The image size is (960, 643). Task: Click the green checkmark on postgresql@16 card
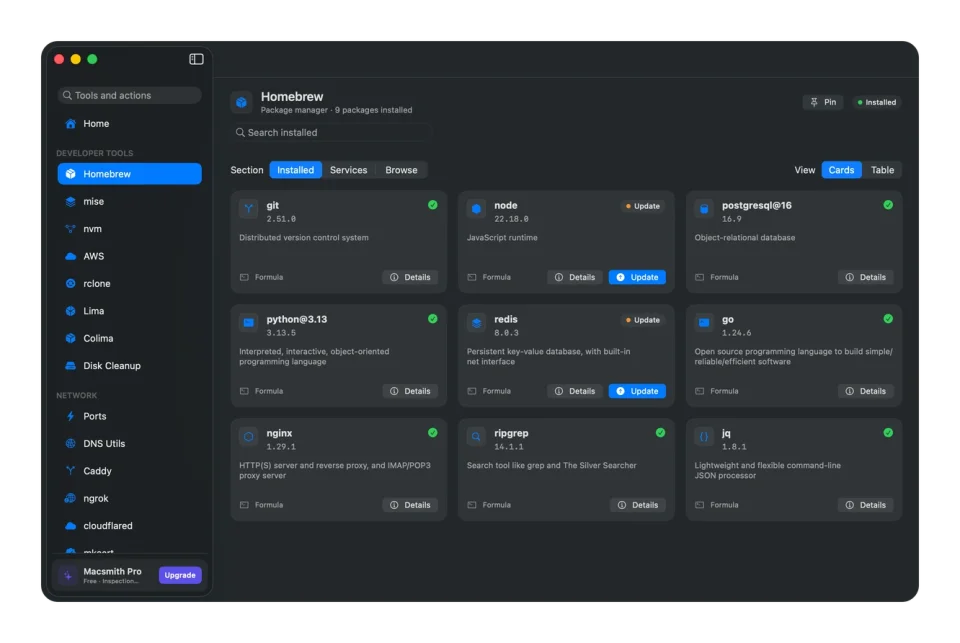coord(888,205)
